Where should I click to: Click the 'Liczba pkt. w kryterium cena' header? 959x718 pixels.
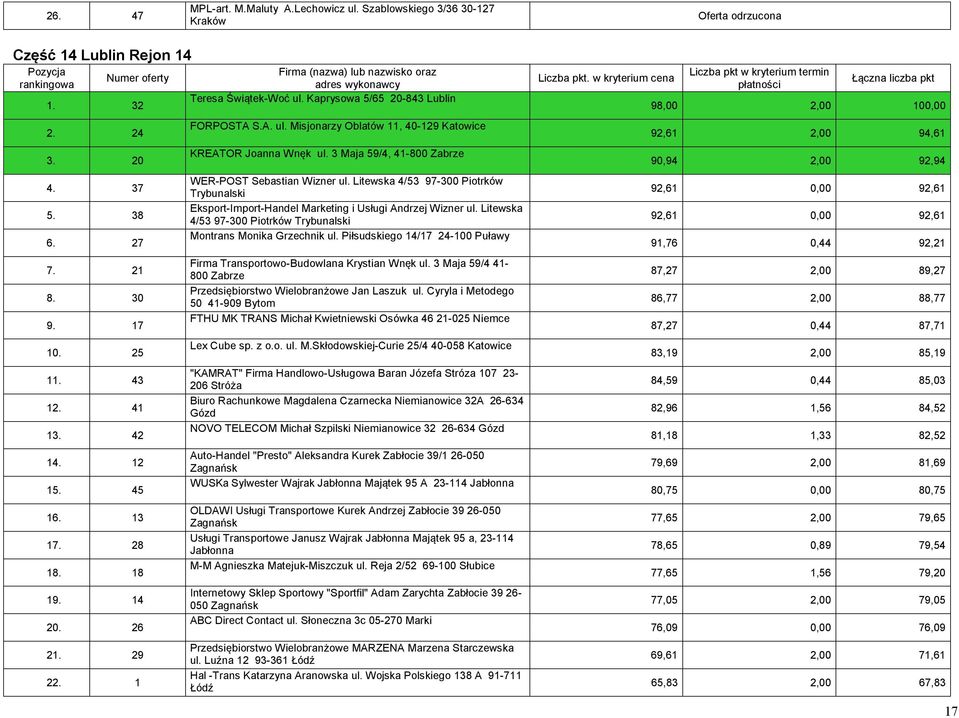click(x=606, y=78)
